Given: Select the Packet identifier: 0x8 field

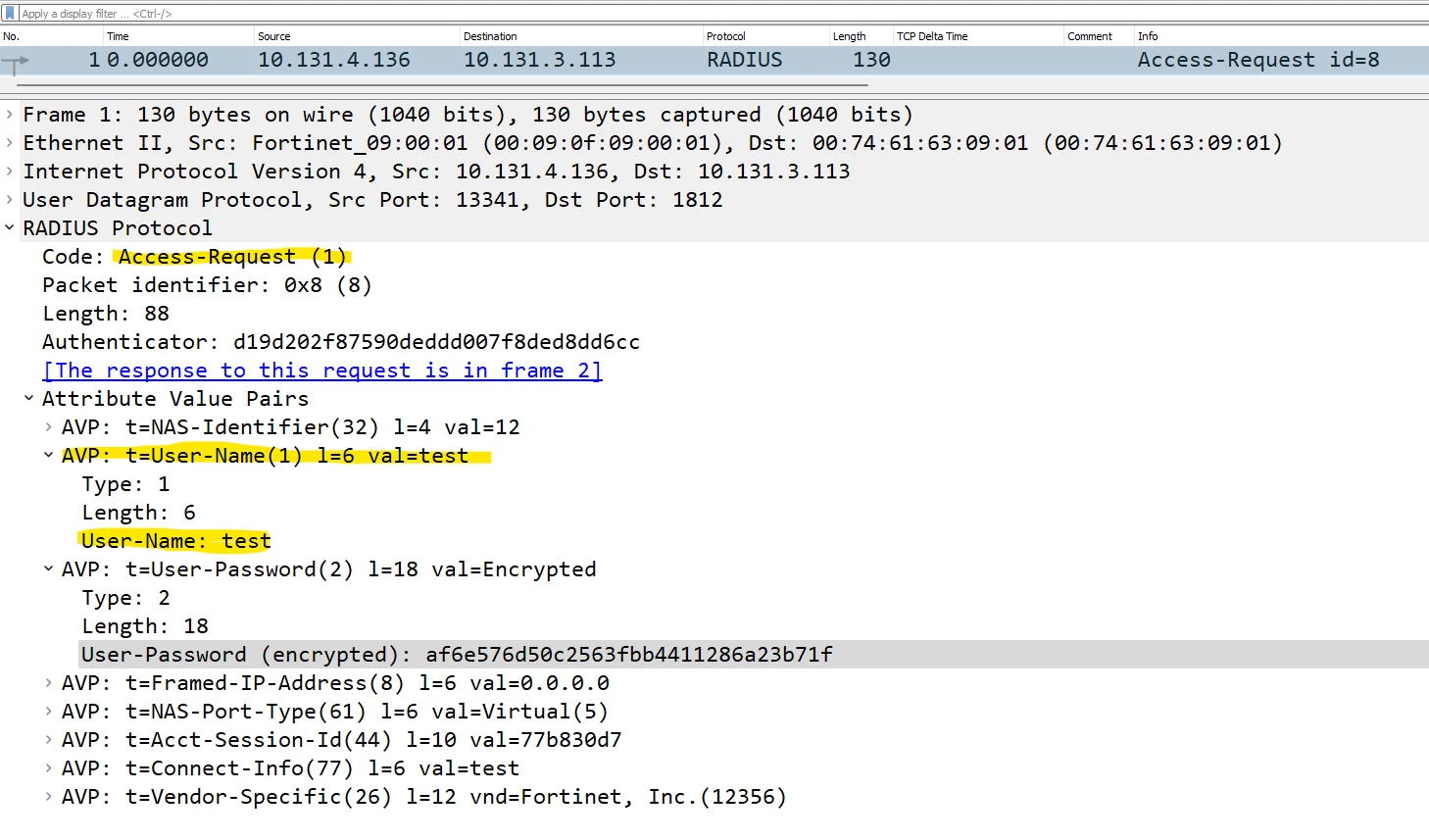Looking at the screenshot, I should pos(207,285).
